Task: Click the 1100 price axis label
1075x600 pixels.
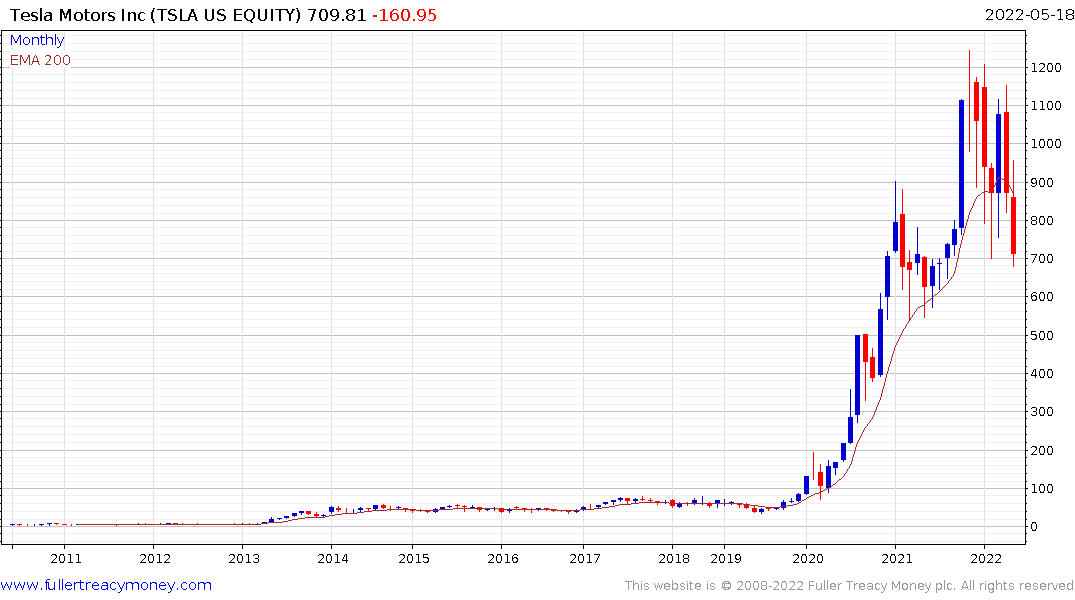Action: pos(1046,106)
